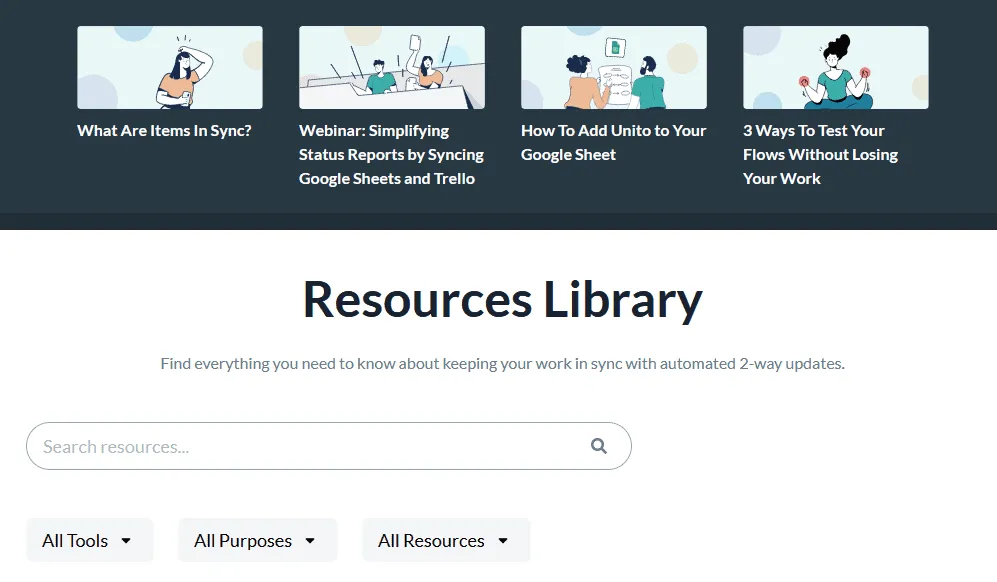Click the thumbnail of the woman scratching her head
The height and width of the screenshot is (582, 997).
click(170, 68)
